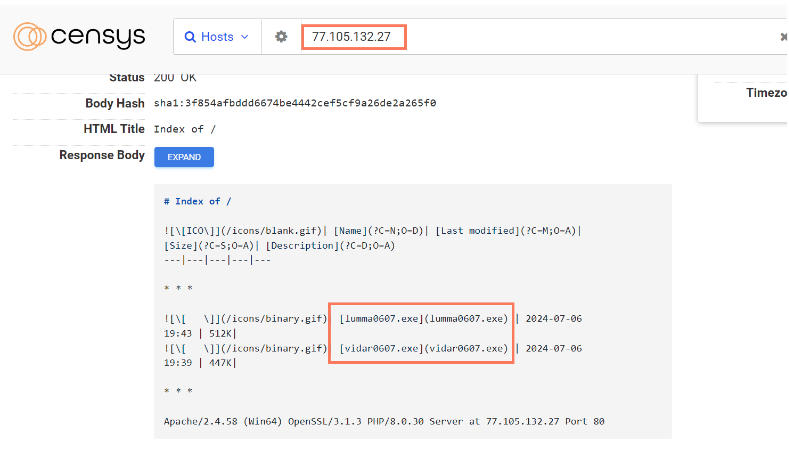Clear the search with the X icon
Screen dimensions: 789x456
[783, 37]
